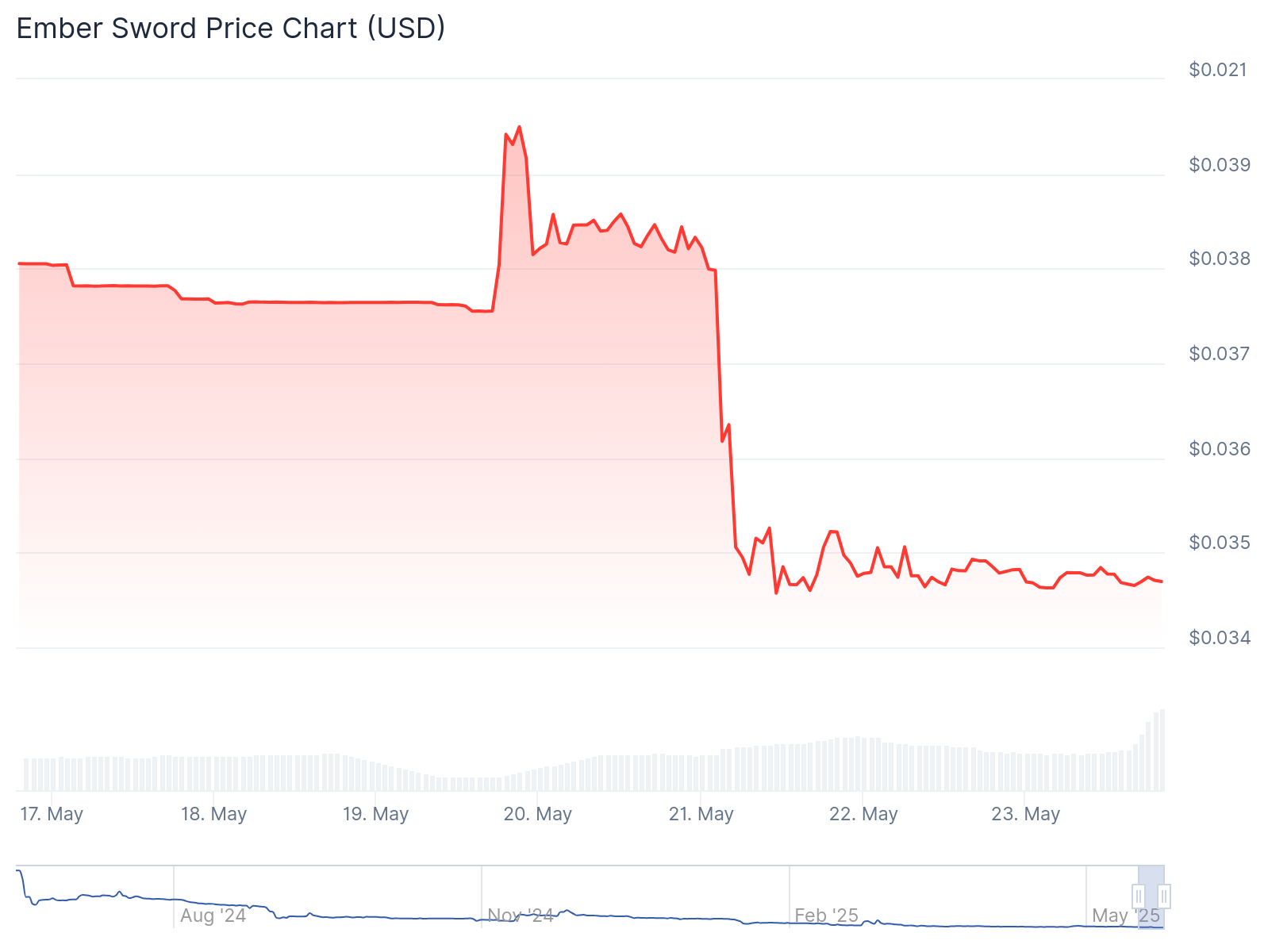The width and height of the screenshot is (1268, 952).
Task: Click the May '25 label in navigator
Action: 1125,916
